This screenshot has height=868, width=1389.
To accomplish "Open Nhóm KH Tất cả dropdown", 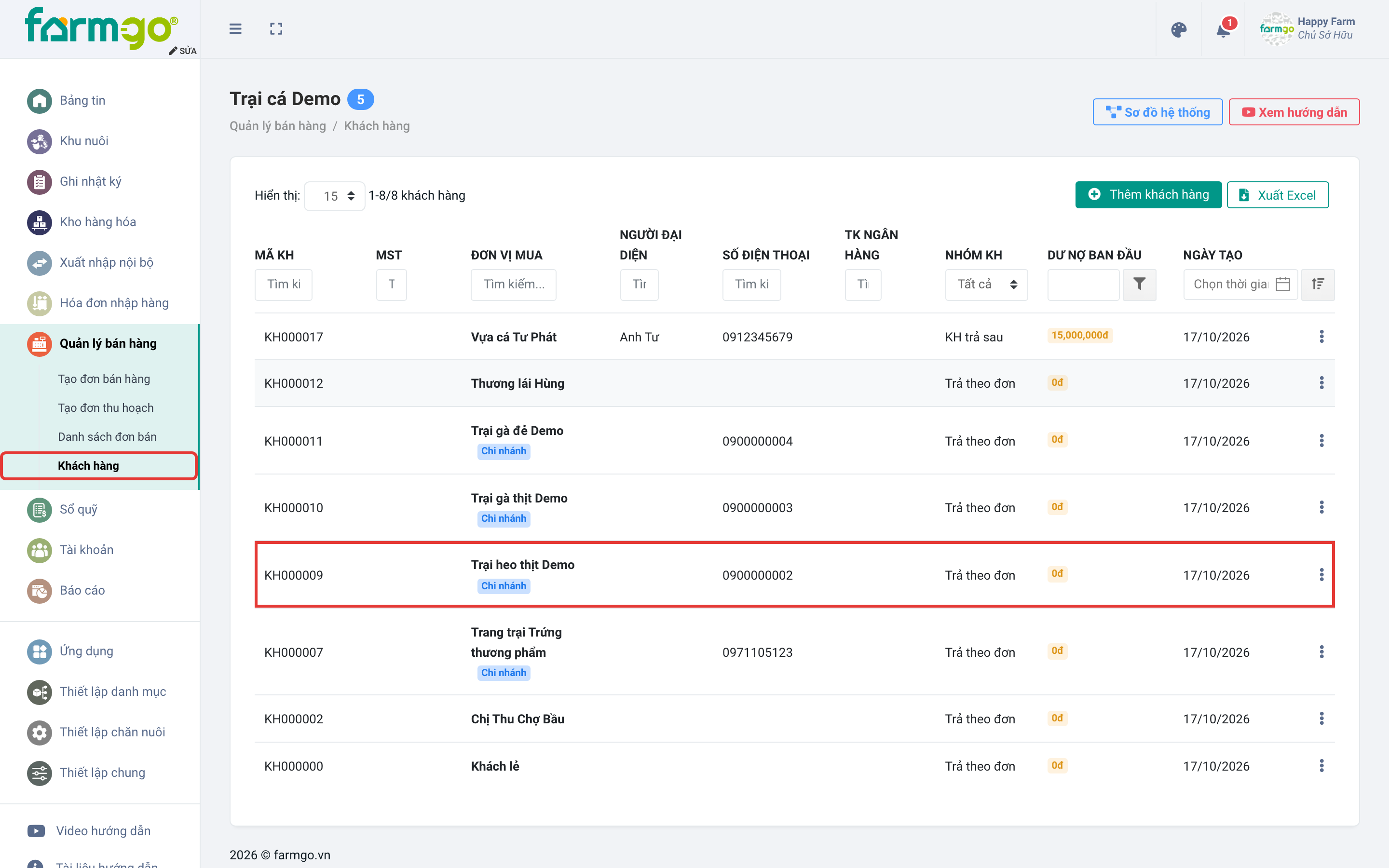I will click(x=986, y=284).
